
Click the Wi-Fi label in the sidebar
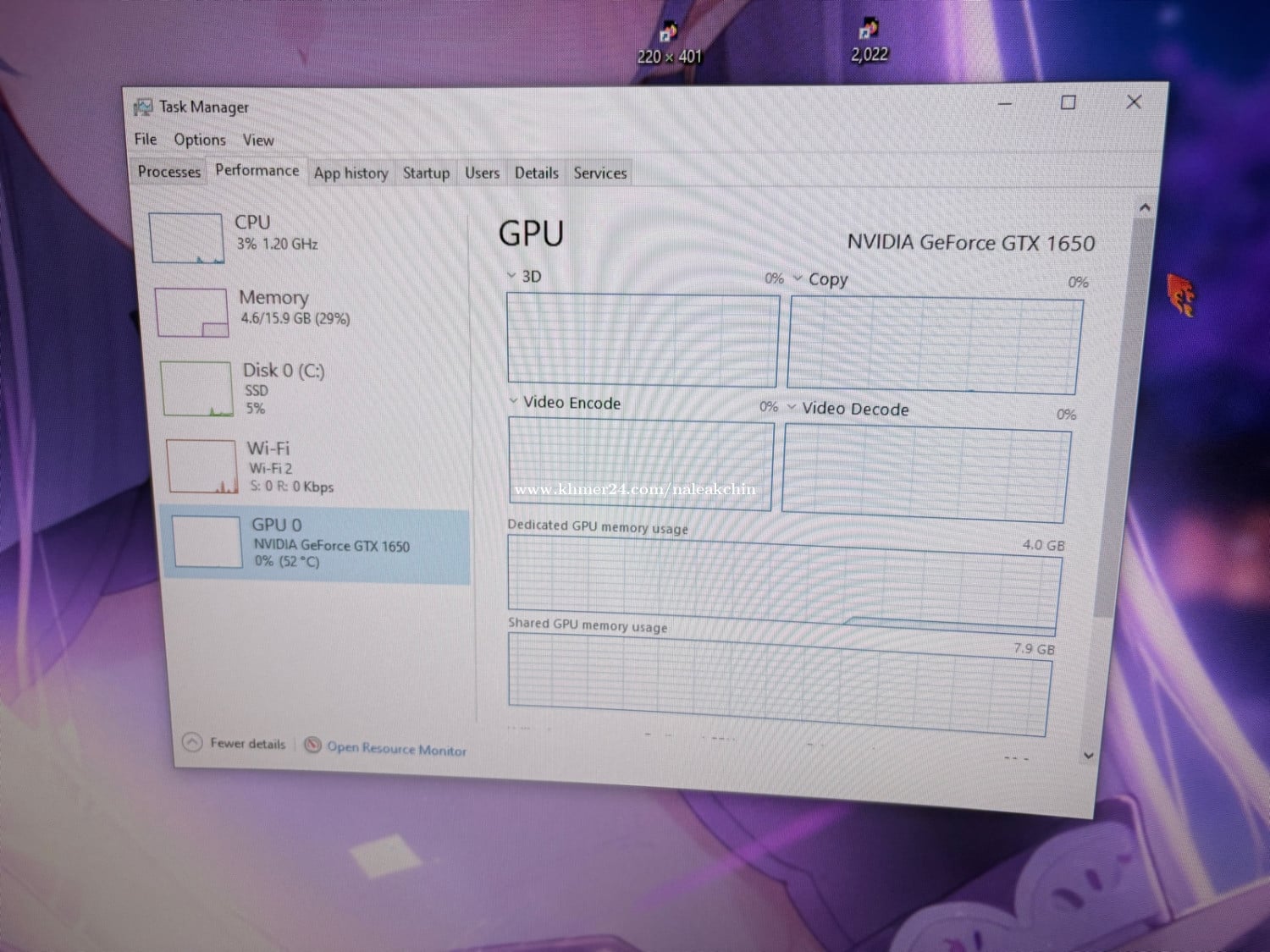coord(268,448)
